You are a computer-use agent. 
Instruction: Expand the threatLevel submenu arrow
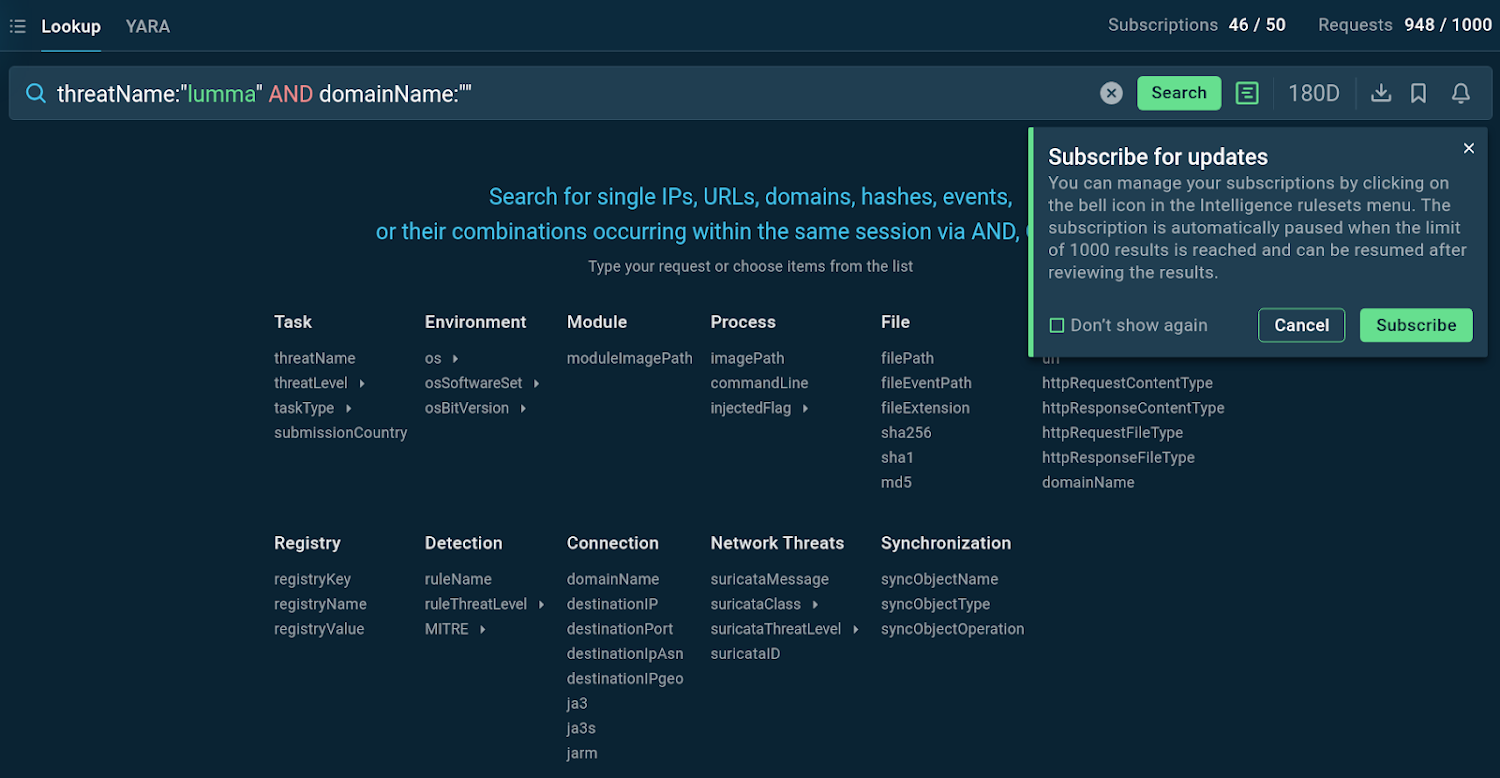pos(362,383)
